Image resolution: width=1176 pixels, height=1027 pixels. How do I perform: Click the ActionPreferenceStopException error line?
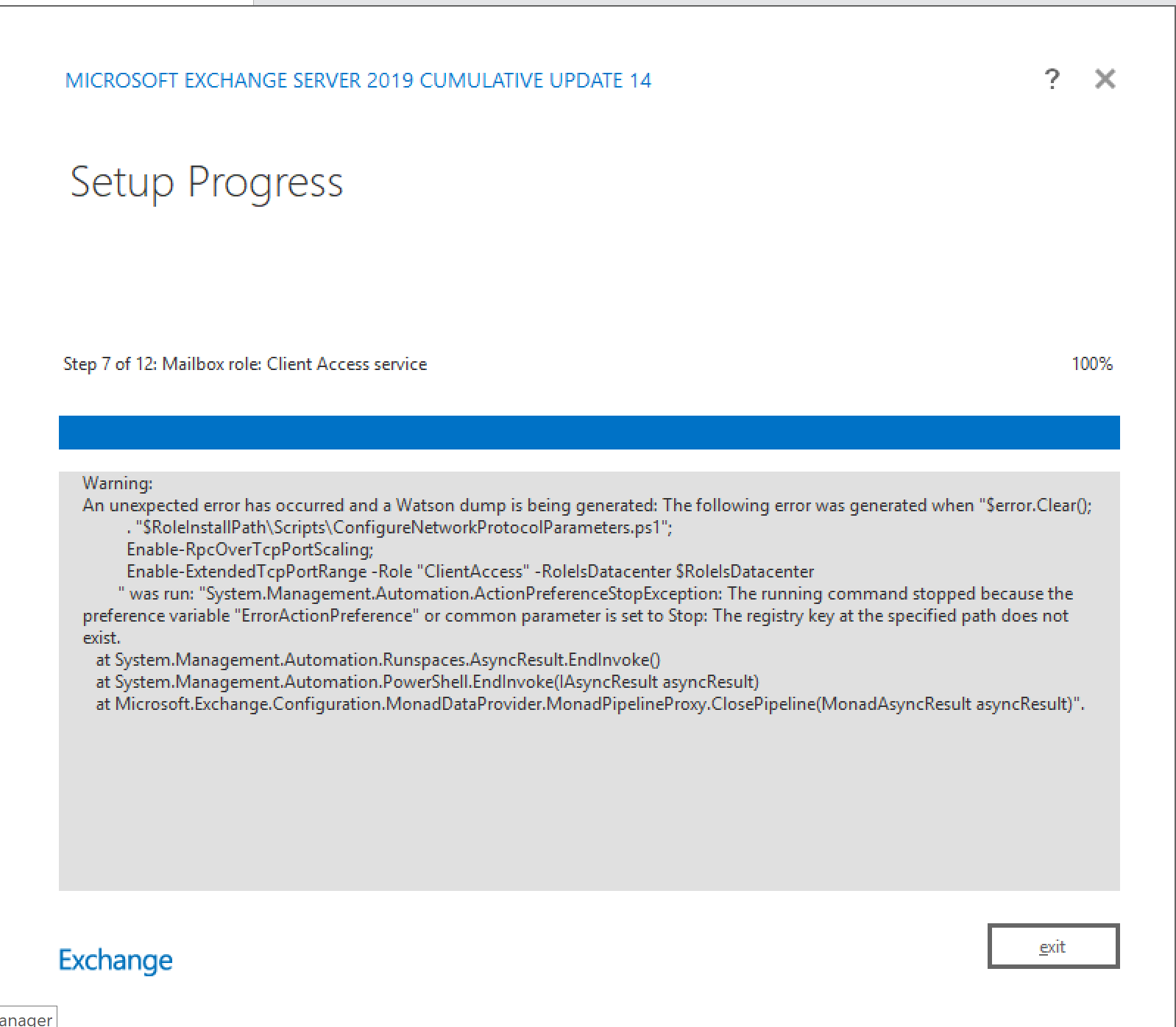pos(595,594)
